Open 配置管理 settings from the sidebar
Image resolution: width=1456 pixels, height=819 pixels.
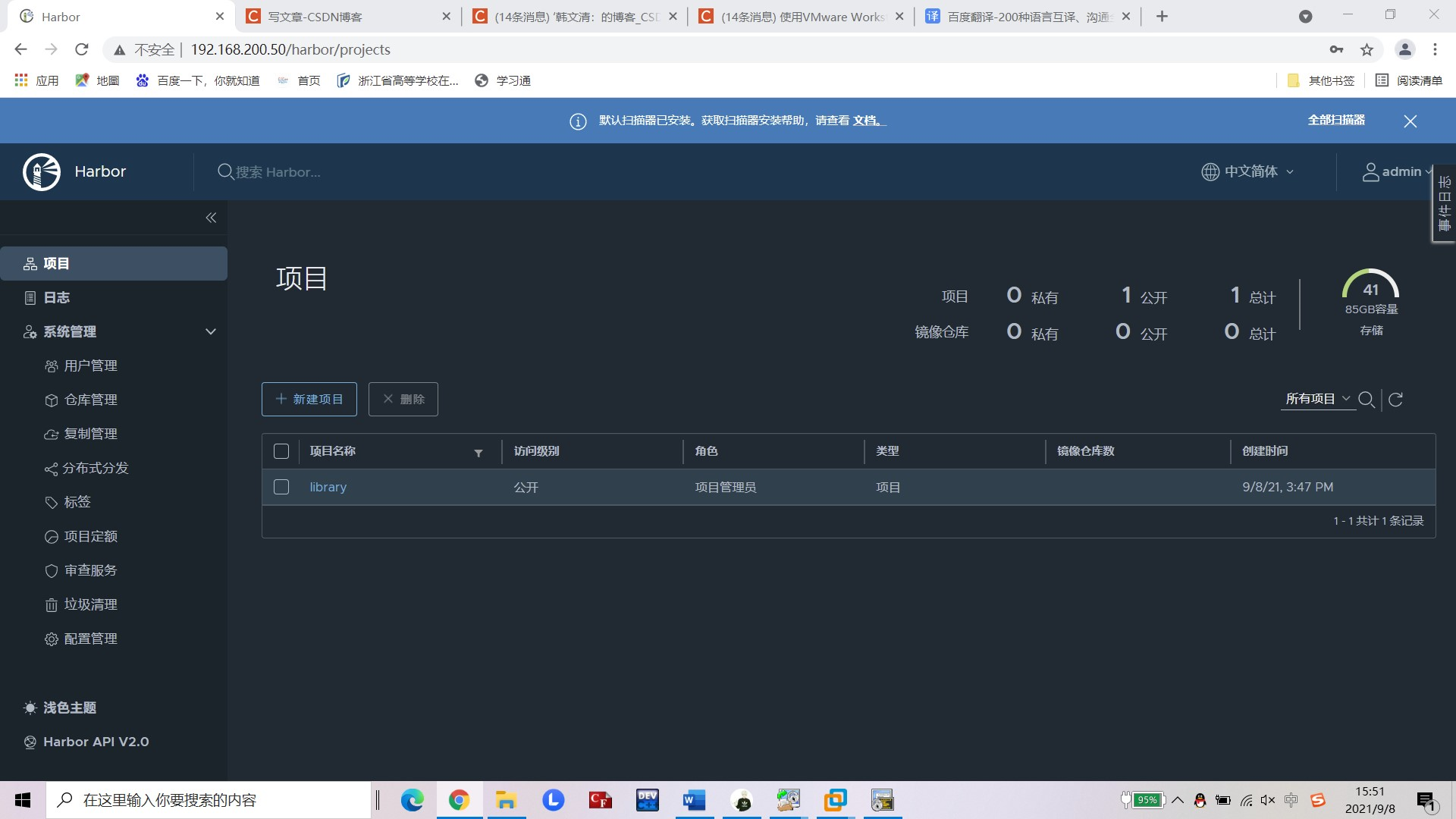pos(89,639)
